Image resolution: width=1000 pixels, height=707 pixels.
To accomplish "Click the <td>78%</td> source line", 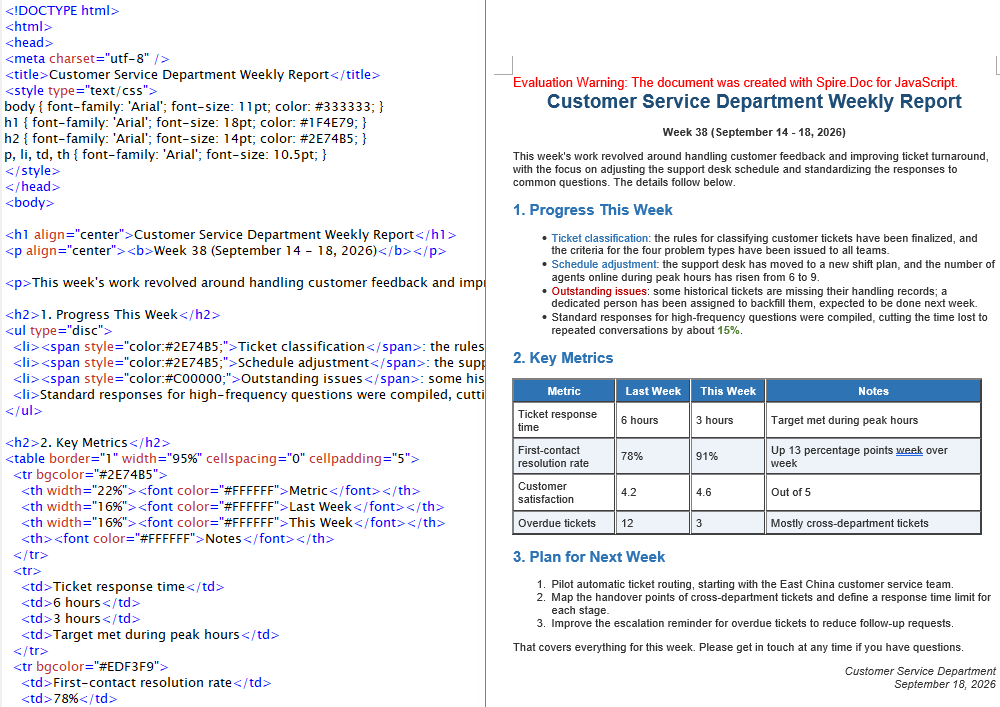I will (x=69, y=699).
